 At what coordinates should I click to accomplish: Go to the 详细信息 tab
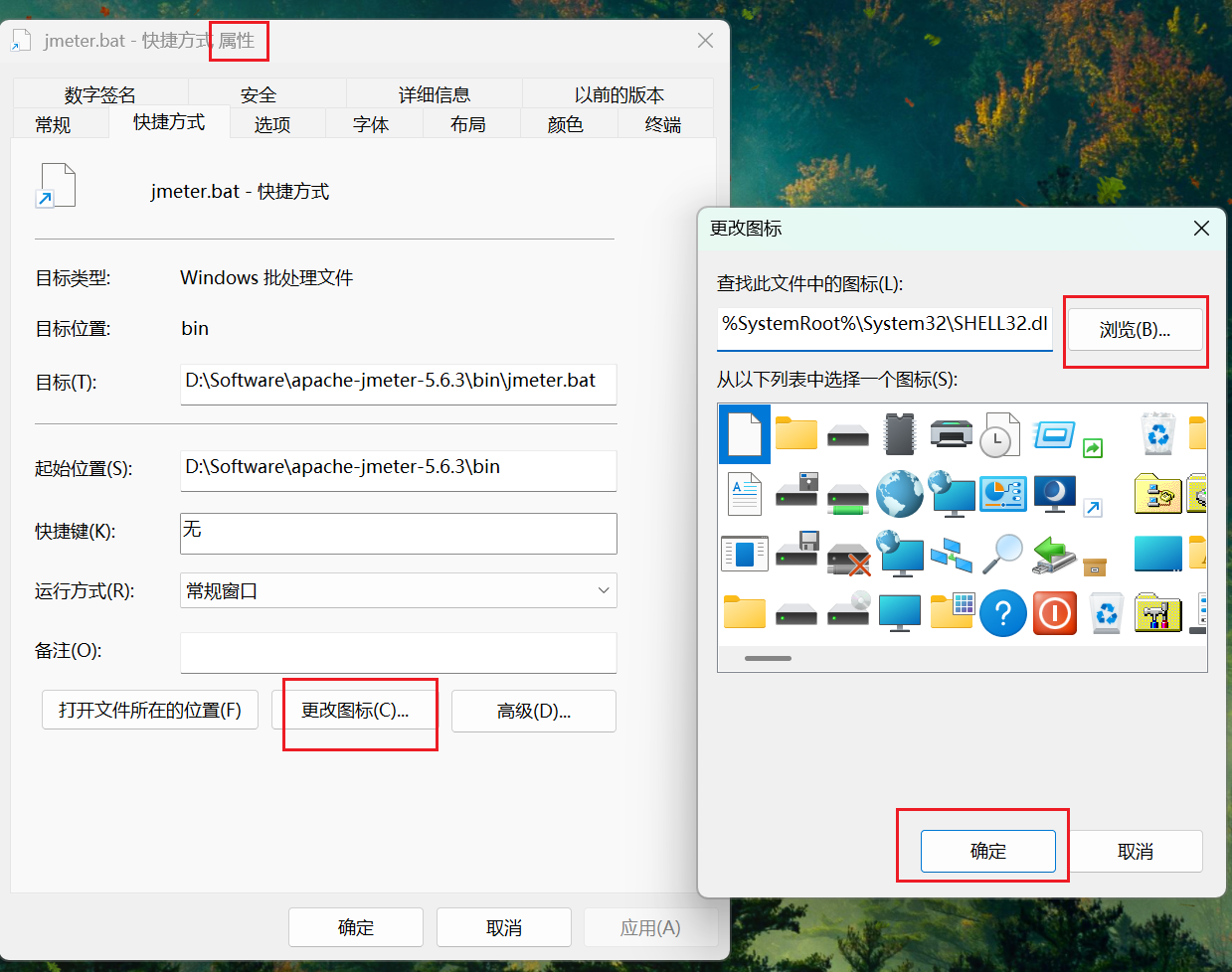(x=435, y=94)
